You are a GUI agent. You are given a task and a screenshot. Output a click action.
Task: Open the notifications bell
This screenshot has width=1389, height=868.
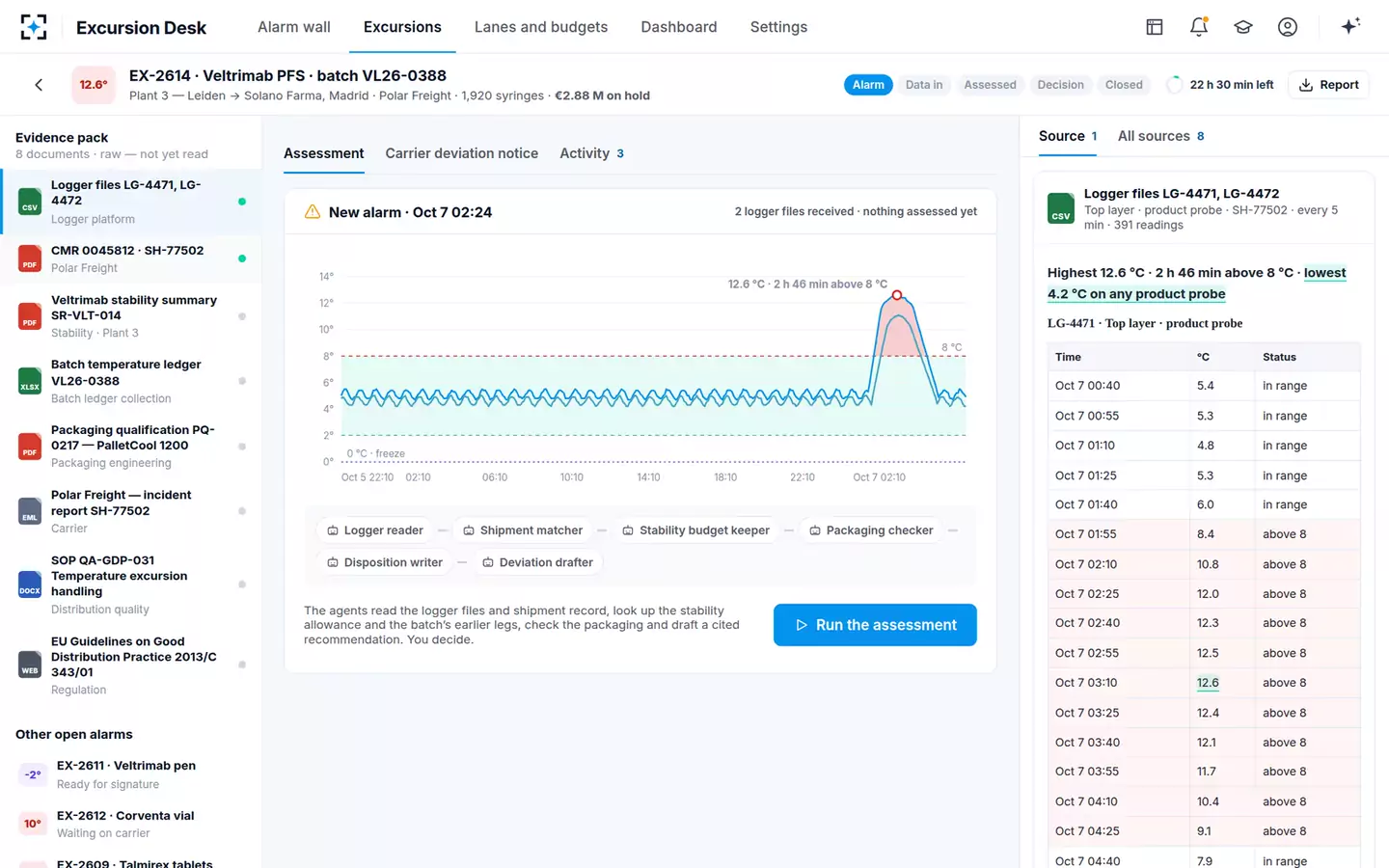pos(1199,27)
